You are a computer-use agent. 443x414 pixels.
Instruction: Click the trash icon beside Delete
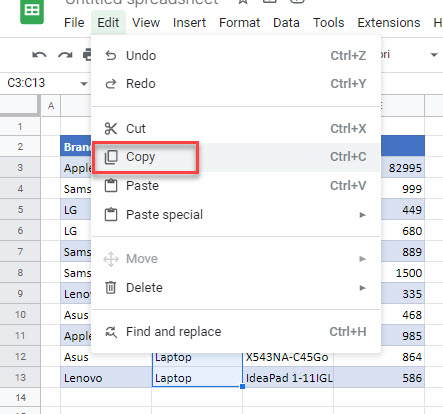(111, 288)
